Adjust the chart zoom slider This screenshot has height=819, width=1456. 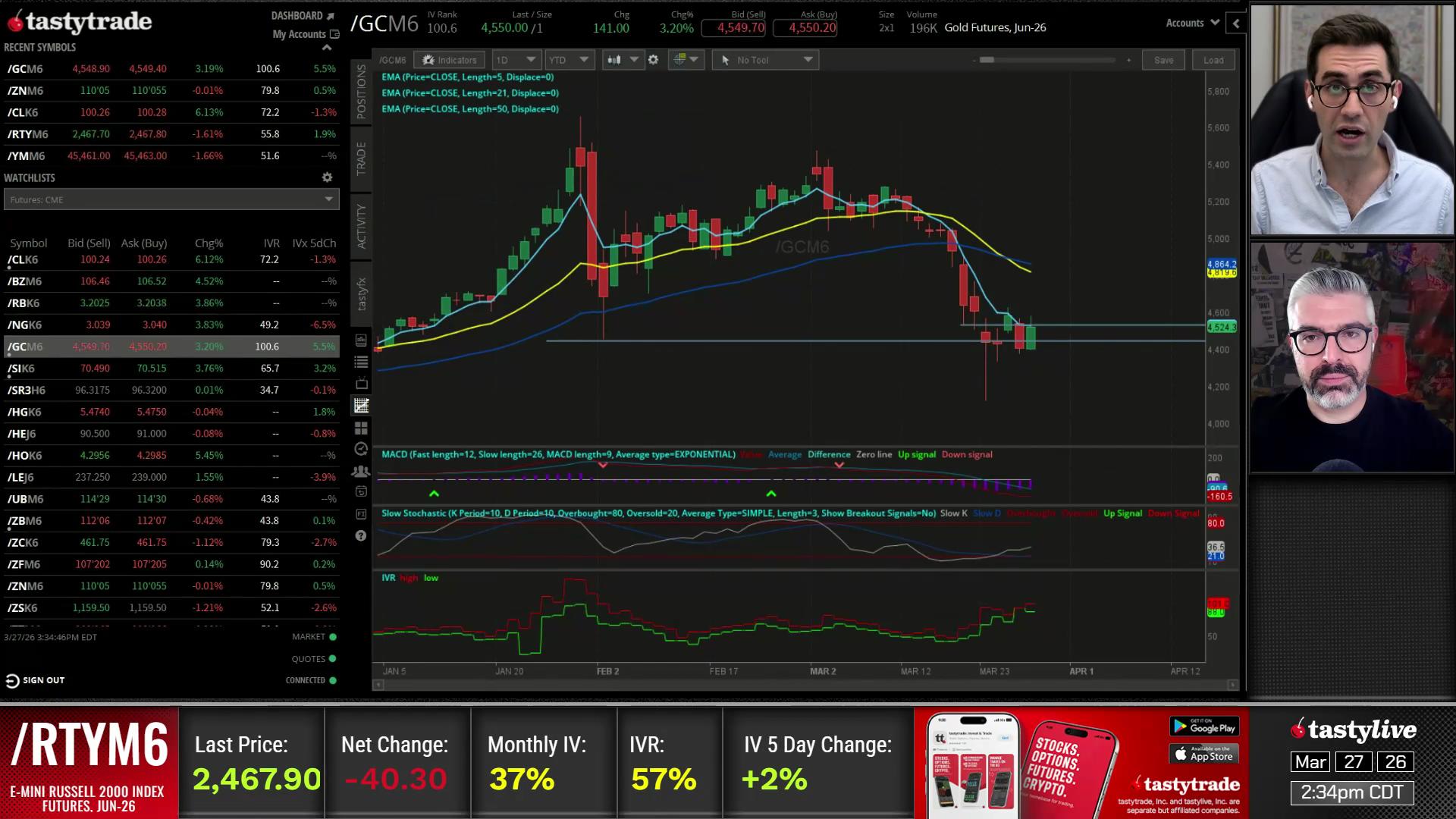tap(987, 60)
